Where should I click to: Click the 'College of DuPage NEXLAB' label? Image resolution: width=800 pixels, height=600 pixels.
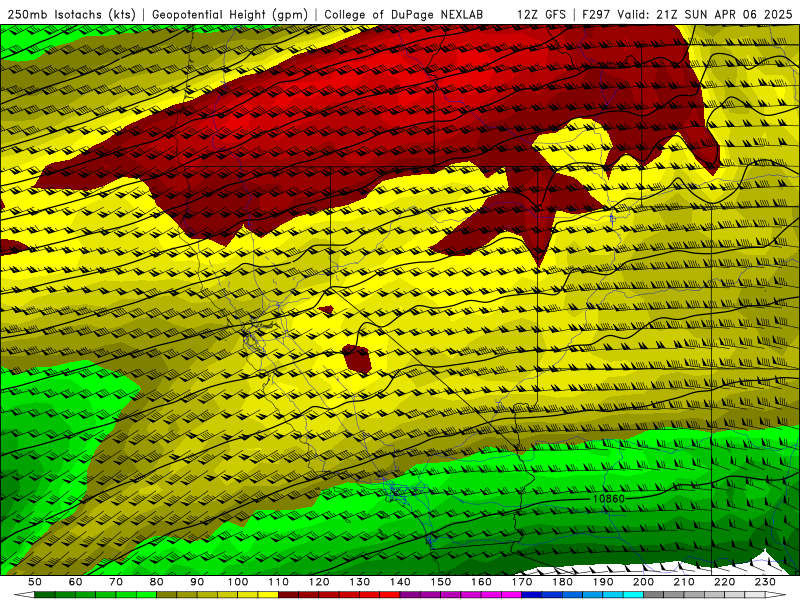coord(404,15)
